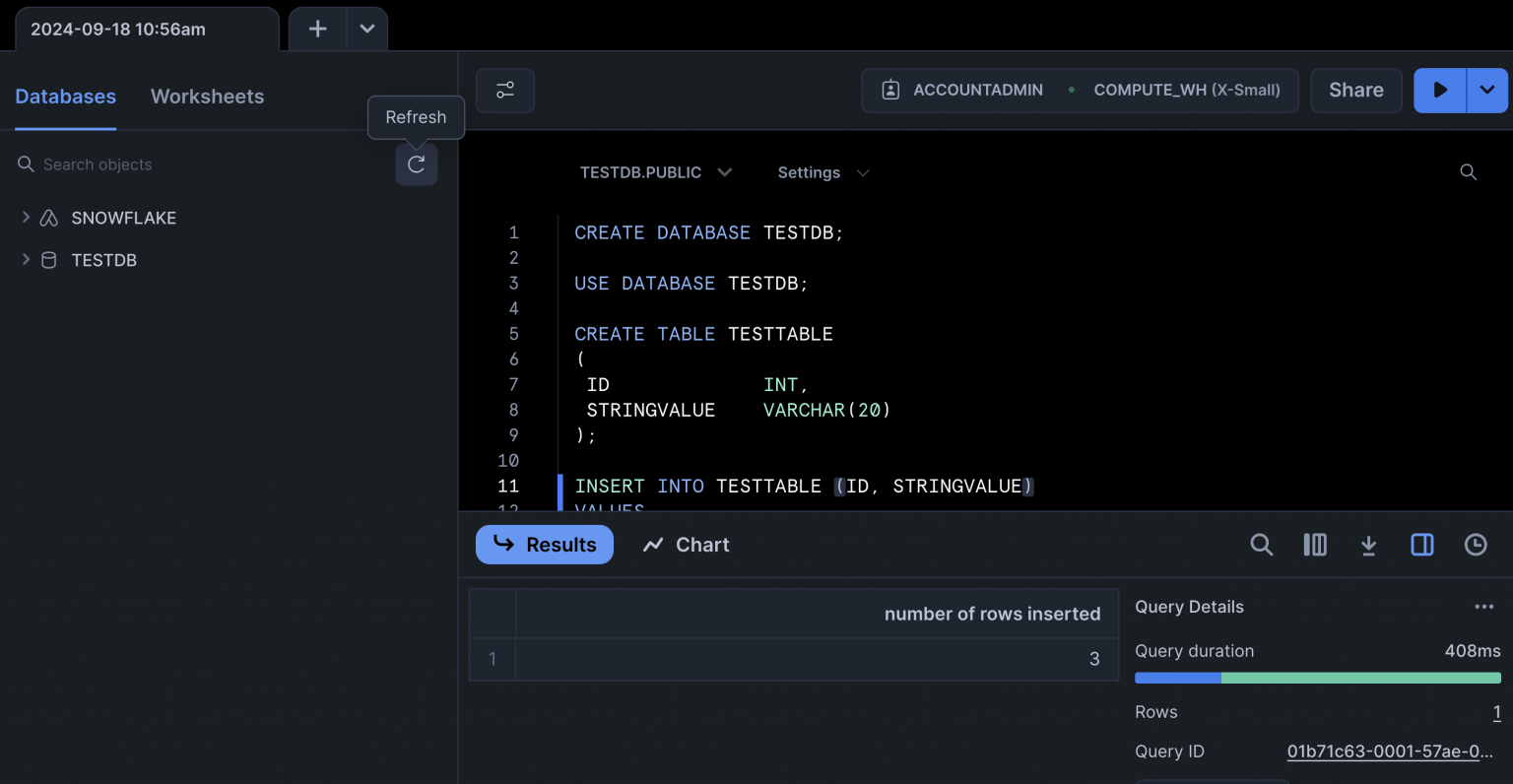Viewport: 1513px width, 784px height.
Task: Click the Share button
Action: pyautogui.click(x=1355, y=91)
